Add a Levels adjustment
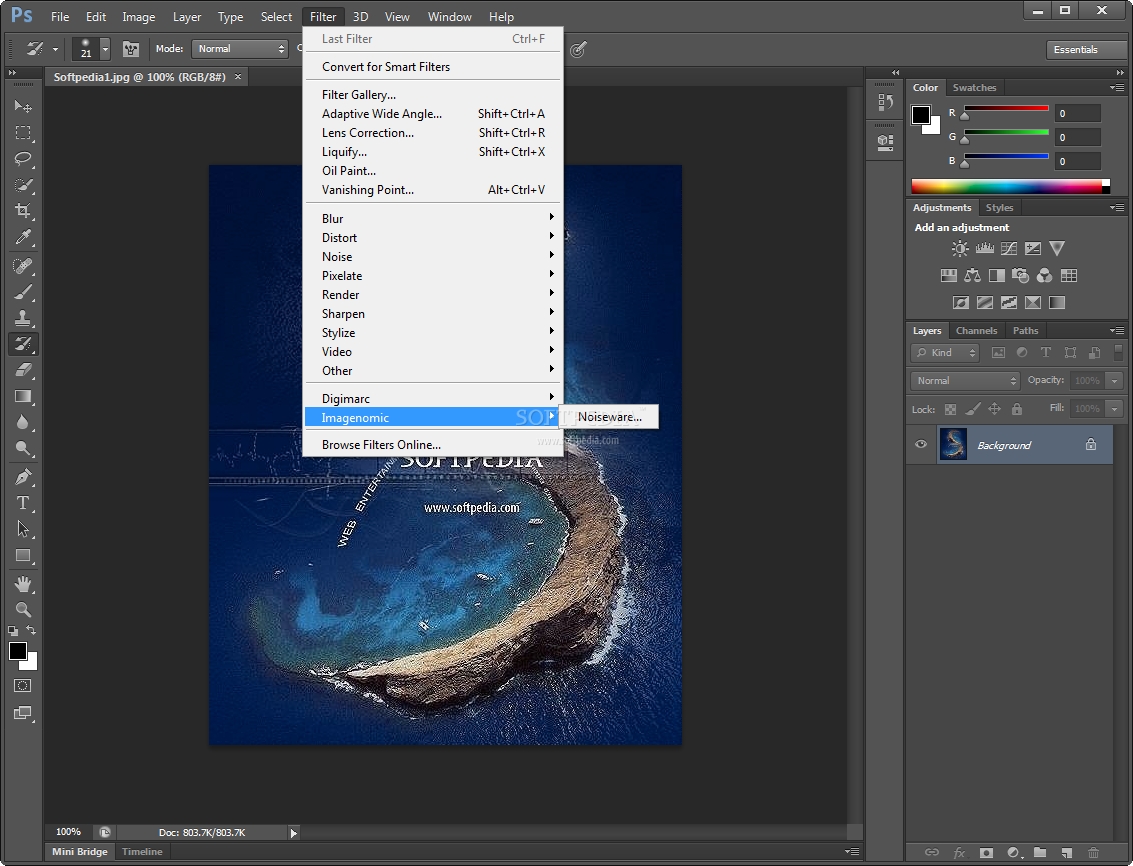 [x=984, y=249]
